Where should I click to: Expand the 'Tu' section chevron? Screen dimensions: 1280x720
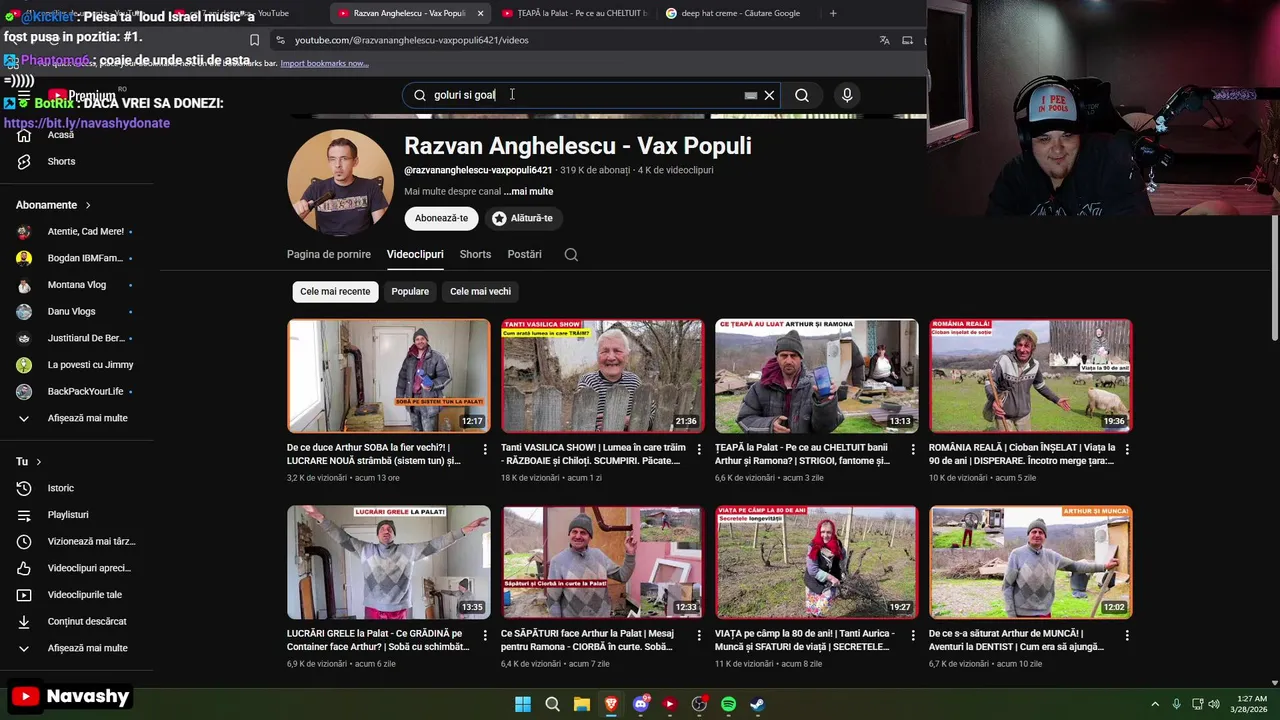(39, 462)
